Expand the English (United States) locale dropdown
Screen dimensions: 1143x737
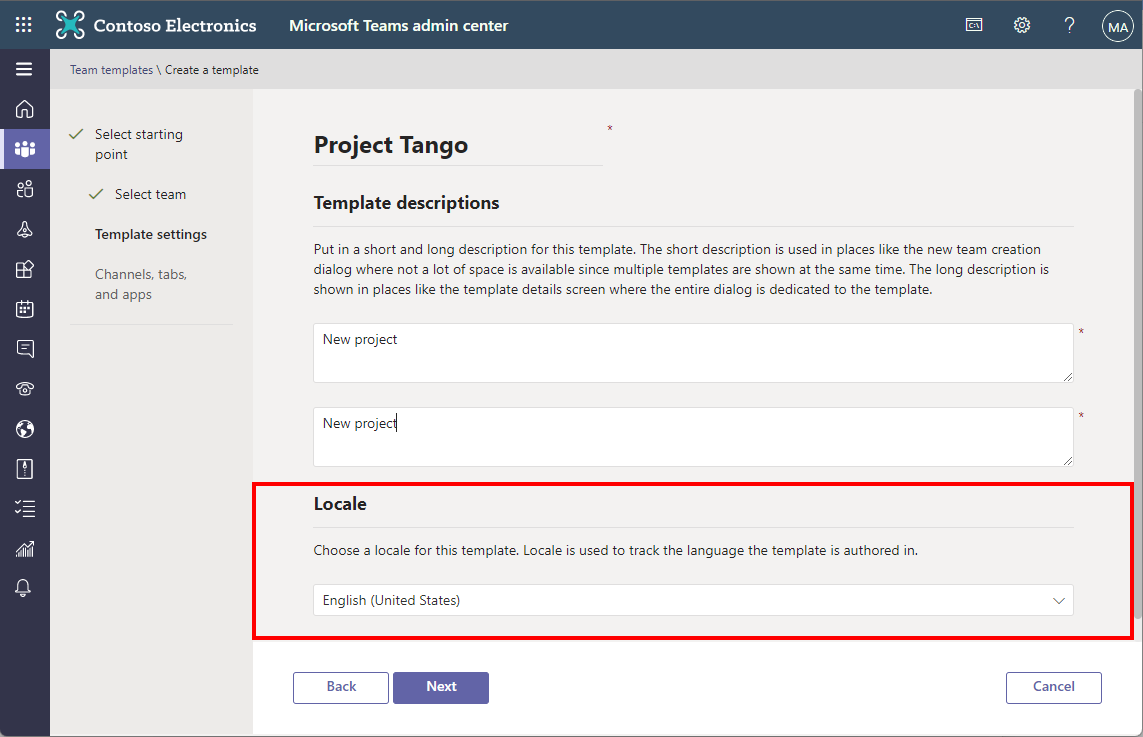693,600
